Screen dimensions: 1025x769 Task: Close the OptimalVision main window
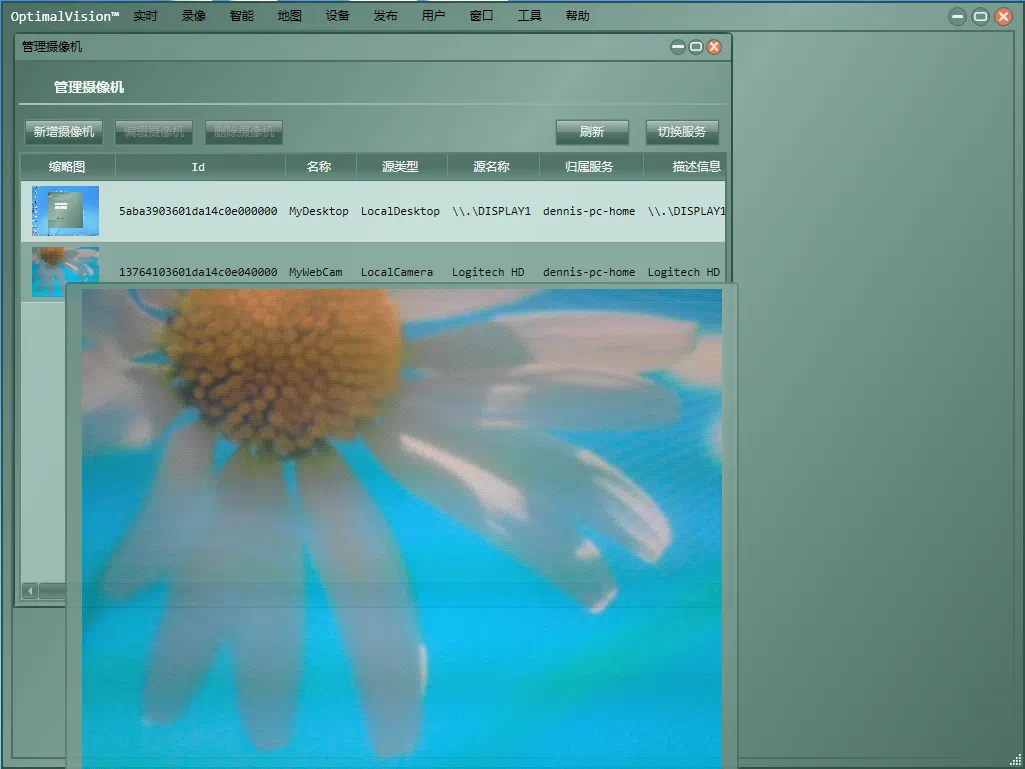coord(1003,17)
